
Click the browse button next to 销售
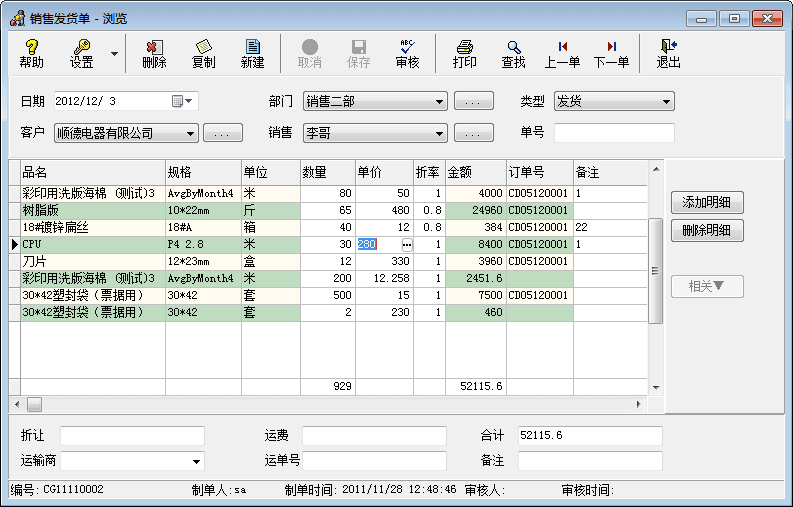tap(474, 133)
